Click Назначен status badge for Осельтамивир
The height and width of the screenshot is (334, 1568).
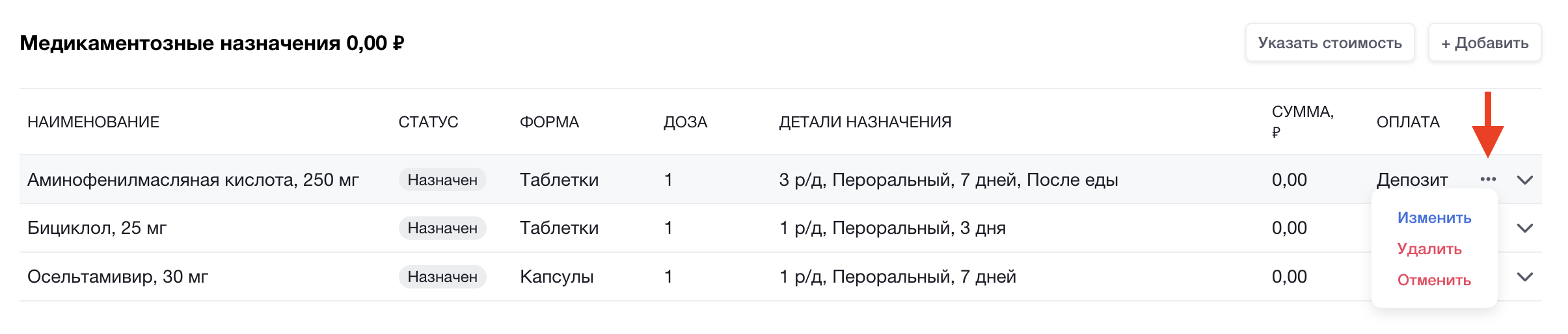[x=442, y=277]
